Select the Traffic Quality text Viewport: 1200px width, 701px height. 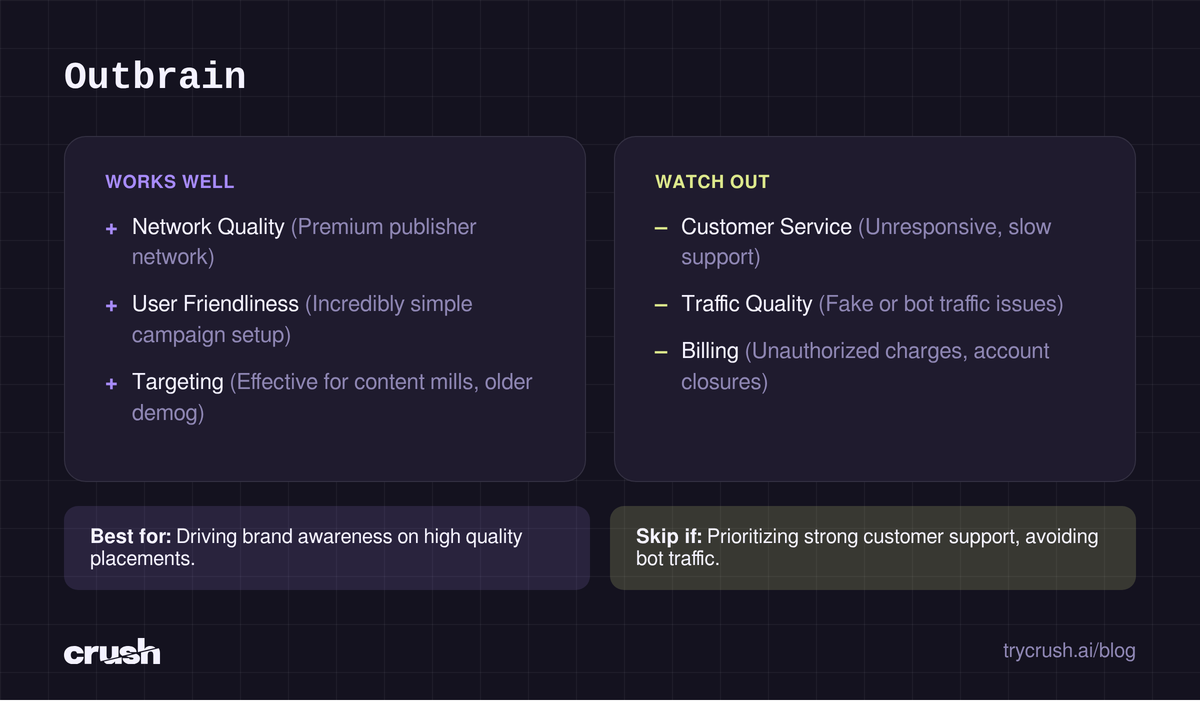pos(747,303)
